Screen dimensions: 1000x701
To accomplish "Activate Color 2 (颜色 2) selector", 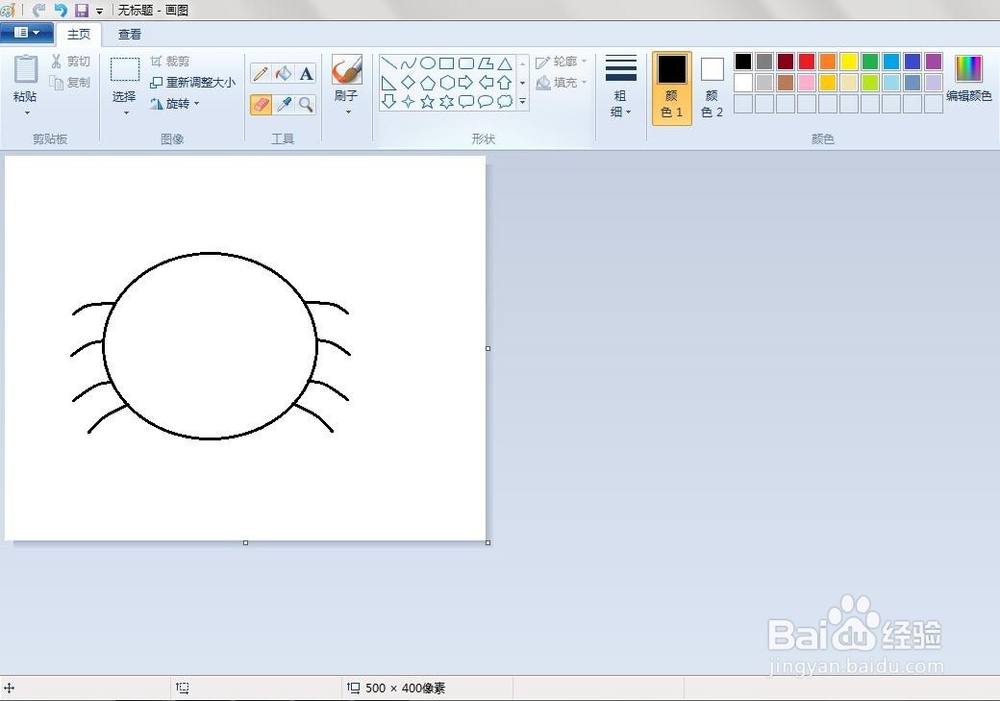I will [712, 87].
